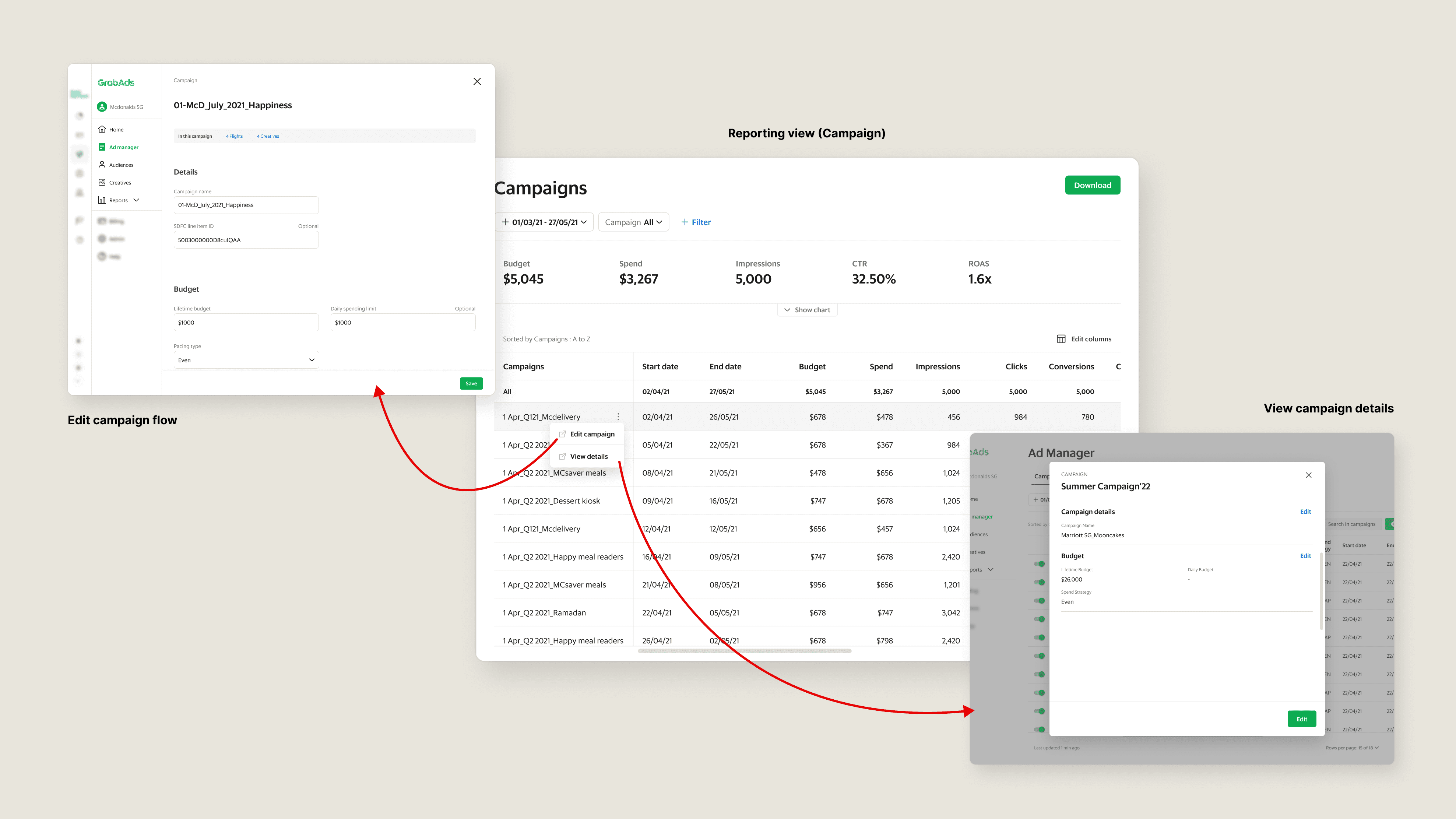Screen dimensions: 1456x819
Task: Open the 01/03/21 - 27/05/21 date range dropdown
Action: 544,222
